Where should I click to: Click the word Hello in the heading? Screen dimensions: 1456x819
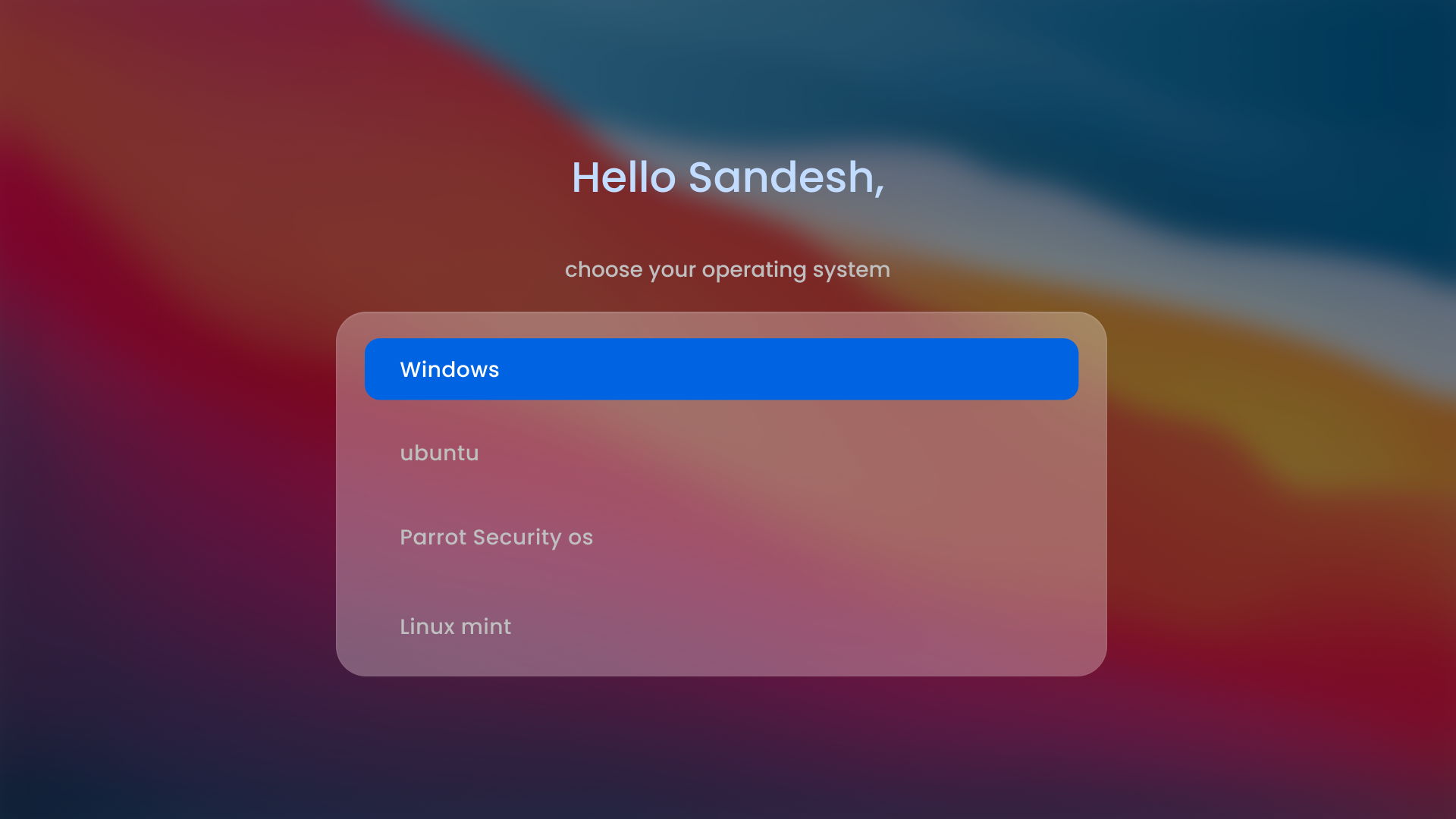pos(623,177)
